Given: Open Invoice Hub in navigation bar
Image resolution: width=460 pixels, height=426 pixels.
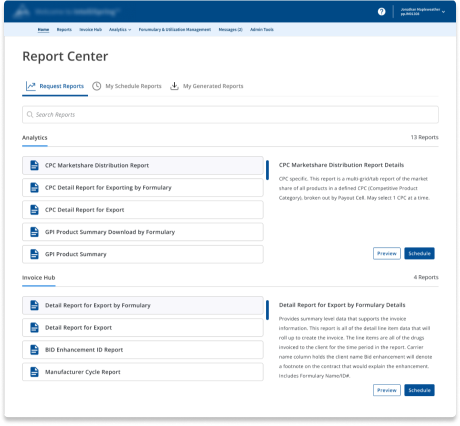Looking at the screenshot, I should [x=90, y=30].
